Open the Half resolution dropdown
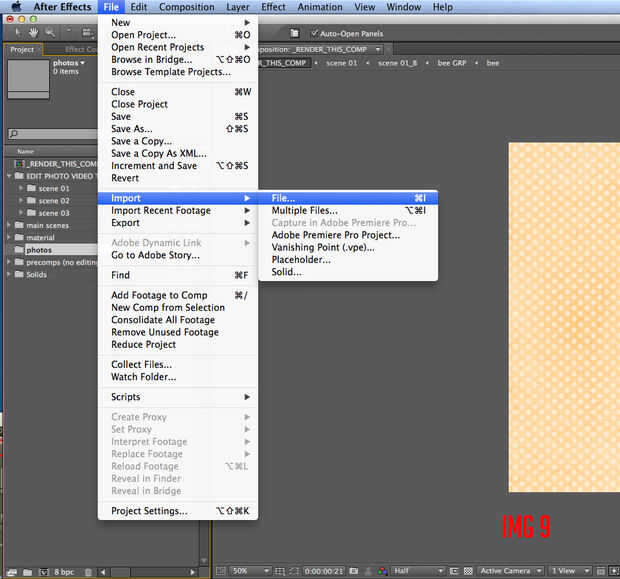 418,571
